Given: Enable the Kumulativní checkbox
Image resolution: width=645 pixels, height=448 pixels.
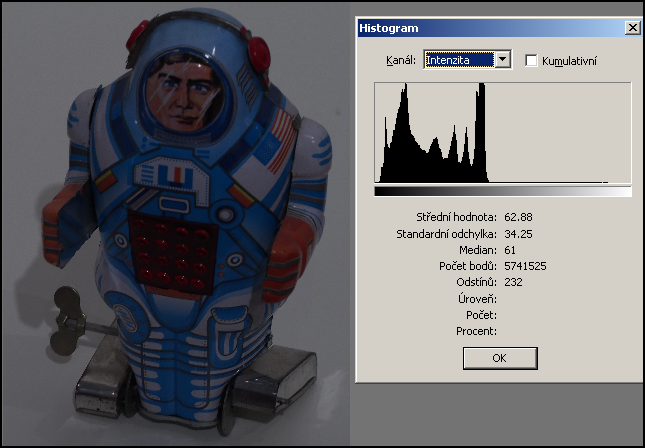Looking at the screenshot, I should pos(531,61).
